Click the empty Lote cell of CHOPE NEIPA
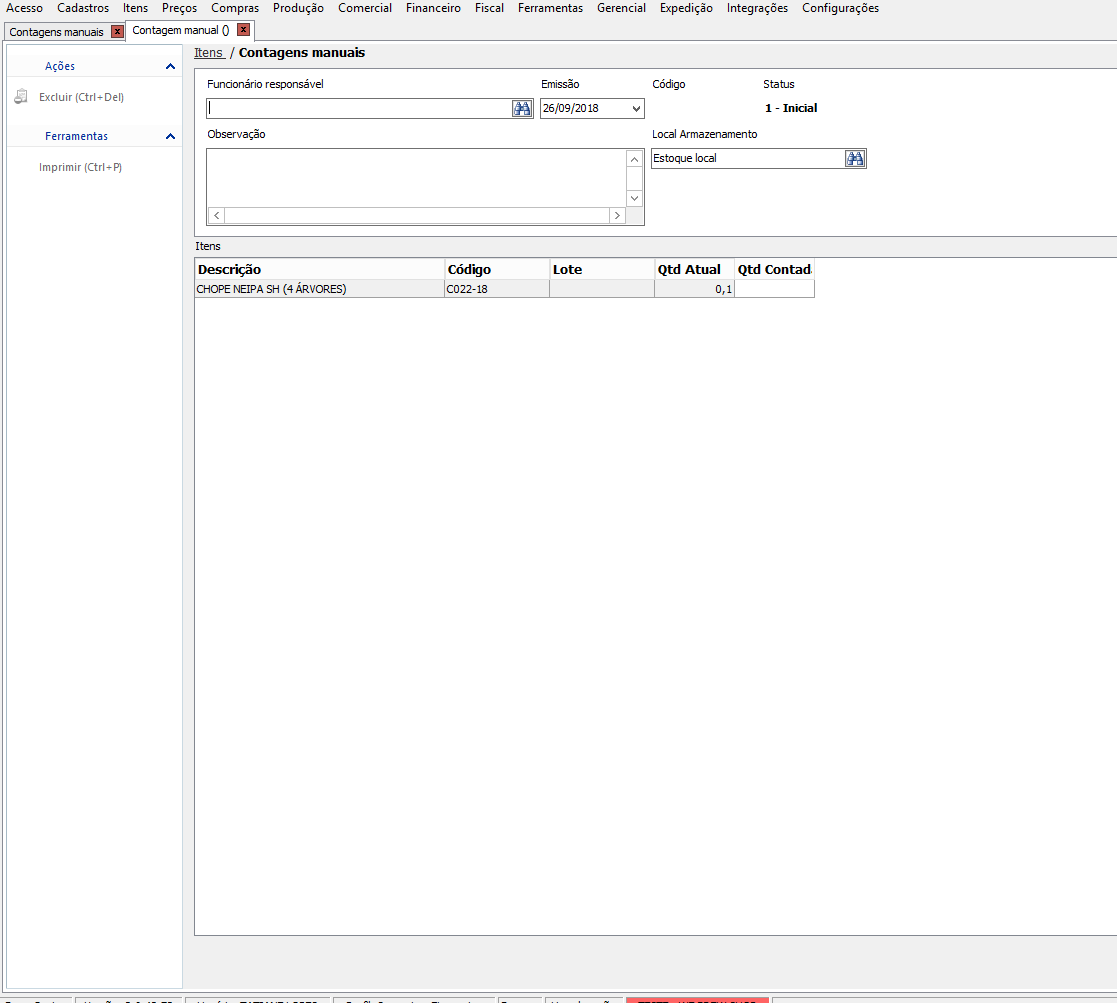This screenshot has width=1117, height=1003. tap(602, 289)
